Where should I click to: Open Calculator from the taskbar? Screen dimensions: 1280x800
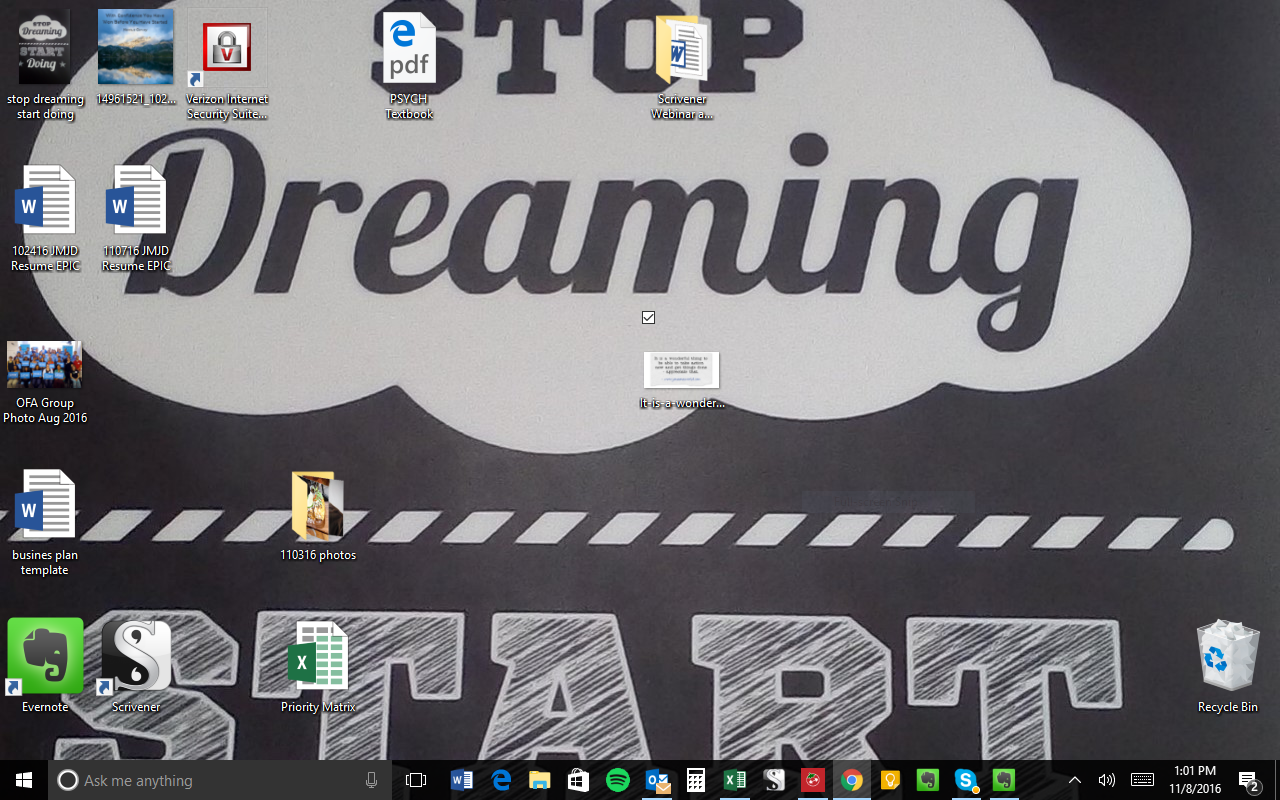(x=696, y=780)
